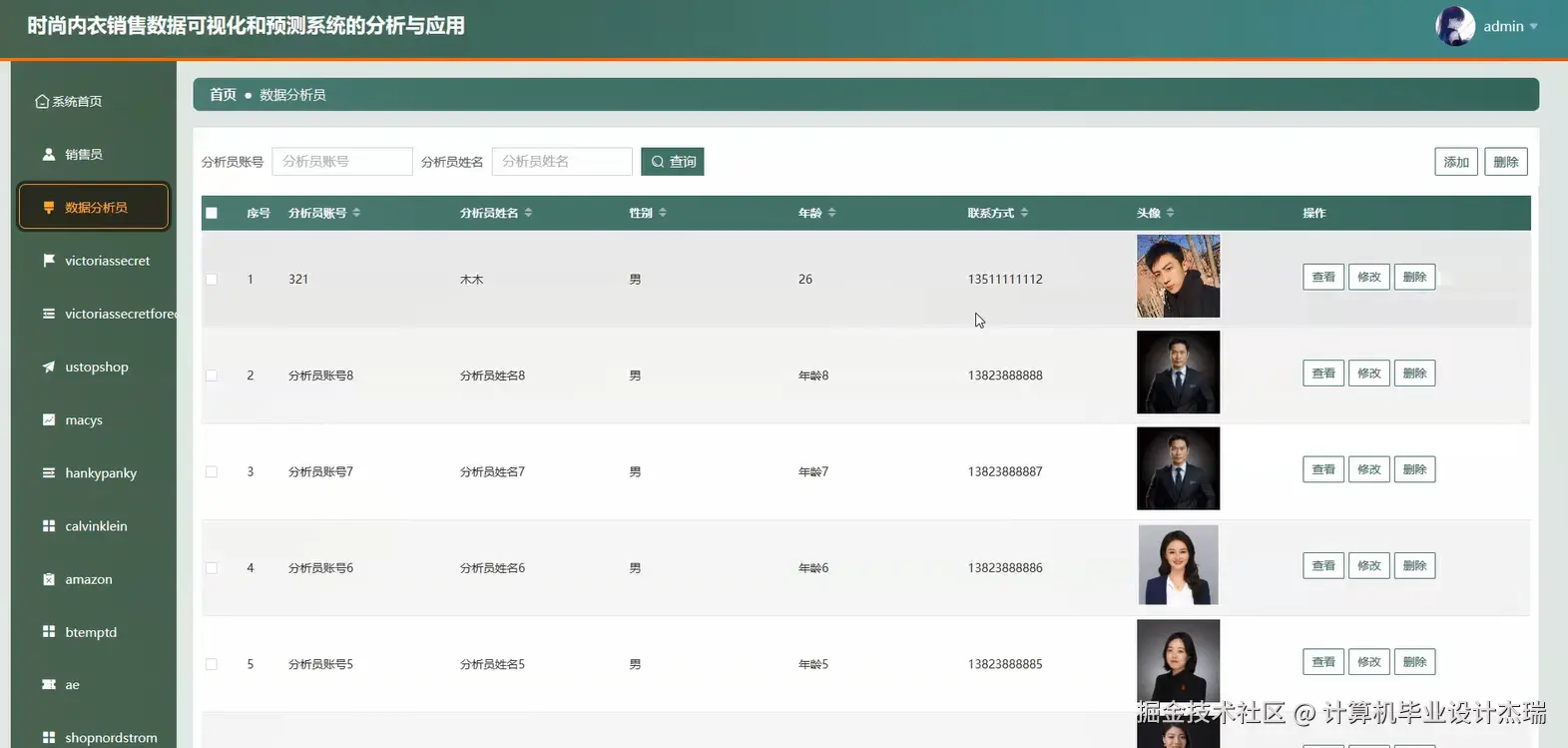1568x748 pixels.
Task: Open the amazon sidebar item
Action: coord(94,578)
